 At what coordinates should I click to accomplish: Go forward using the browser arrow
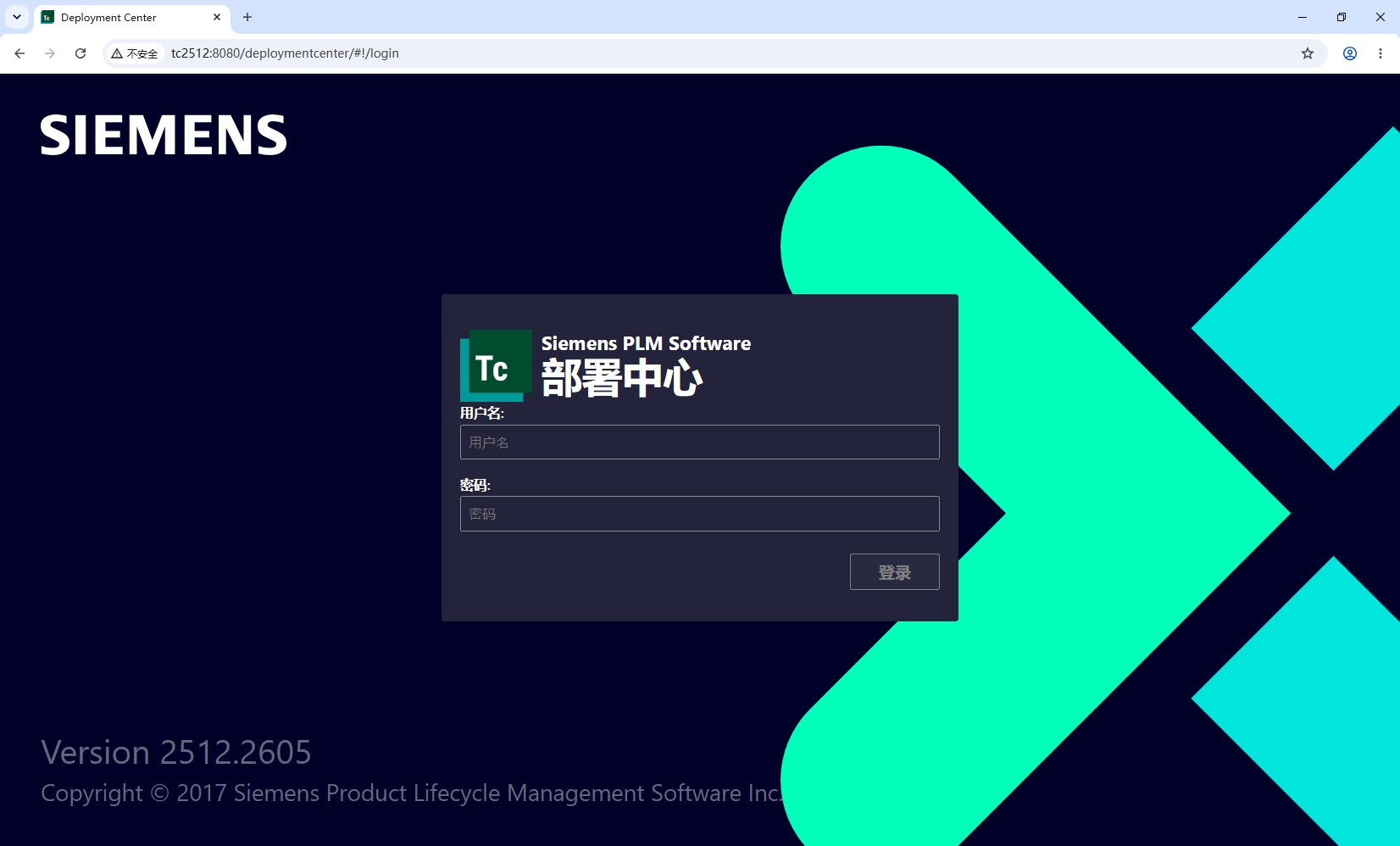(x=50, y=53)
